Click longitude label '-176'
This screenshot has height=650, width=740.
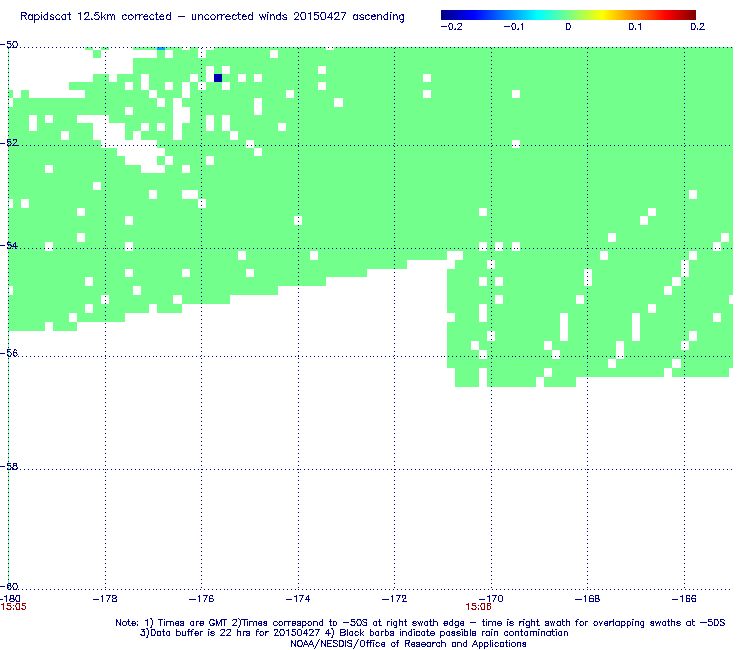pyautogui.click(x=202, y=599)
